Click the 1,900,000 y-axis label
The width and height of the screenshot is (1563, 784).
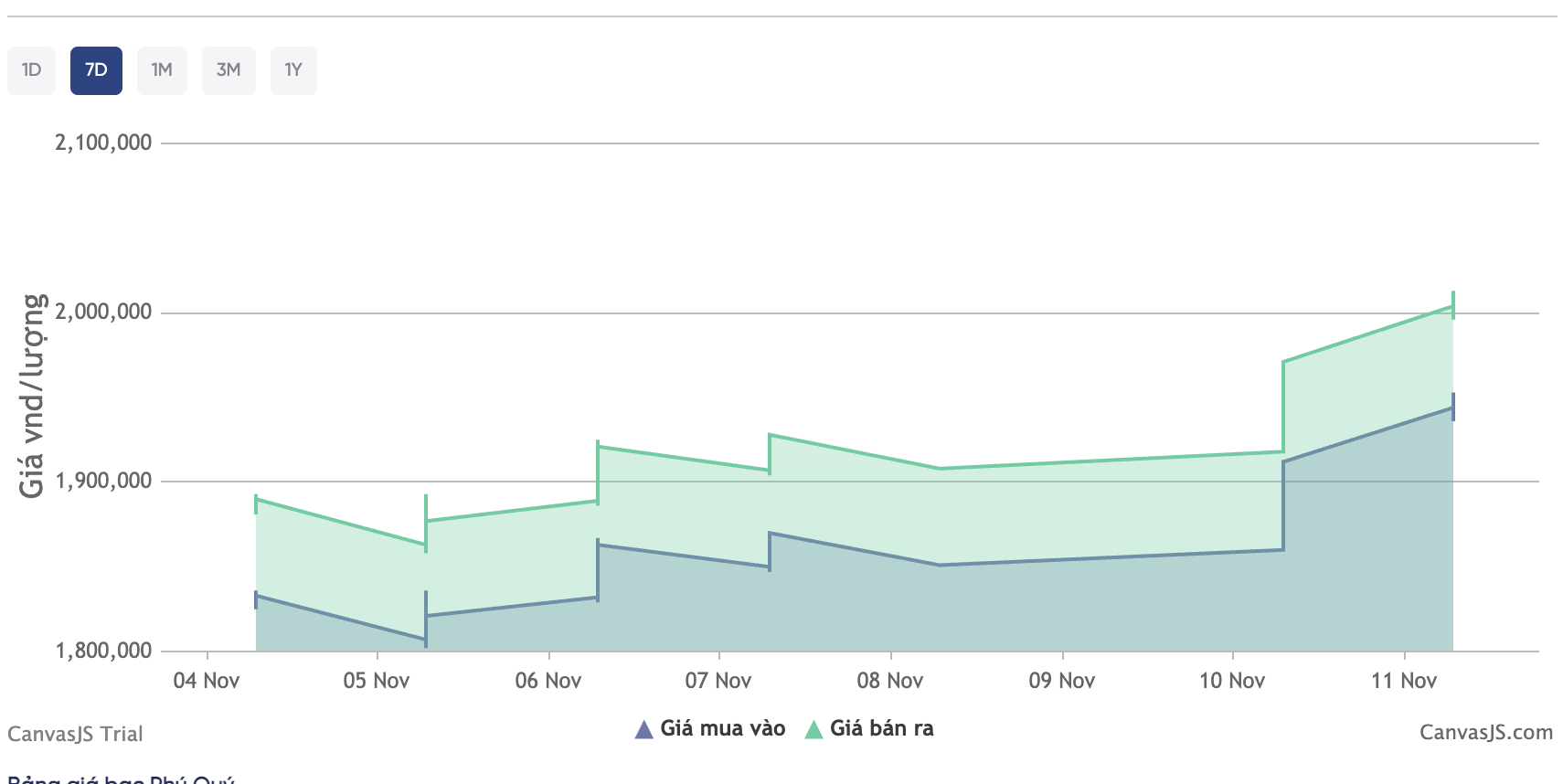point(103,481)
